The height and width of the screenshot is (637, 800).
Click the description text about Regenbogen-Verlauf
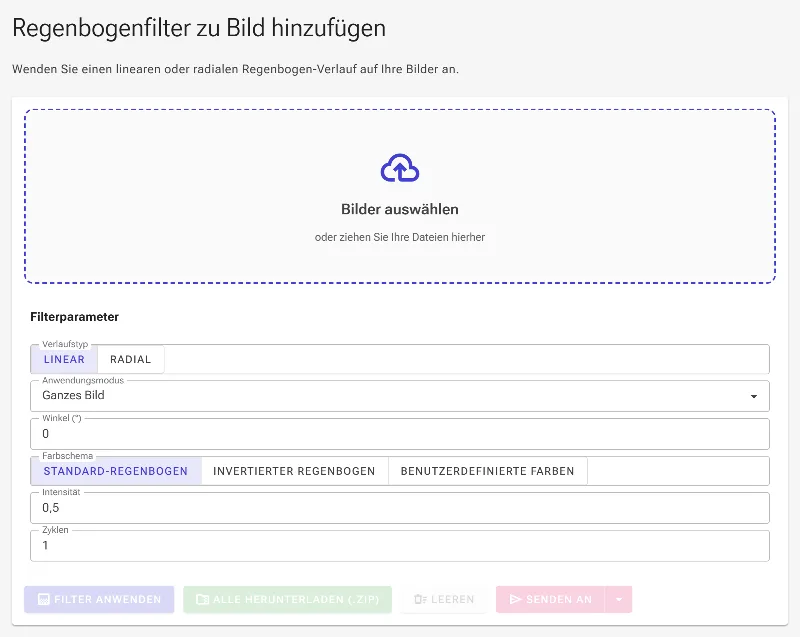[236, 69]
